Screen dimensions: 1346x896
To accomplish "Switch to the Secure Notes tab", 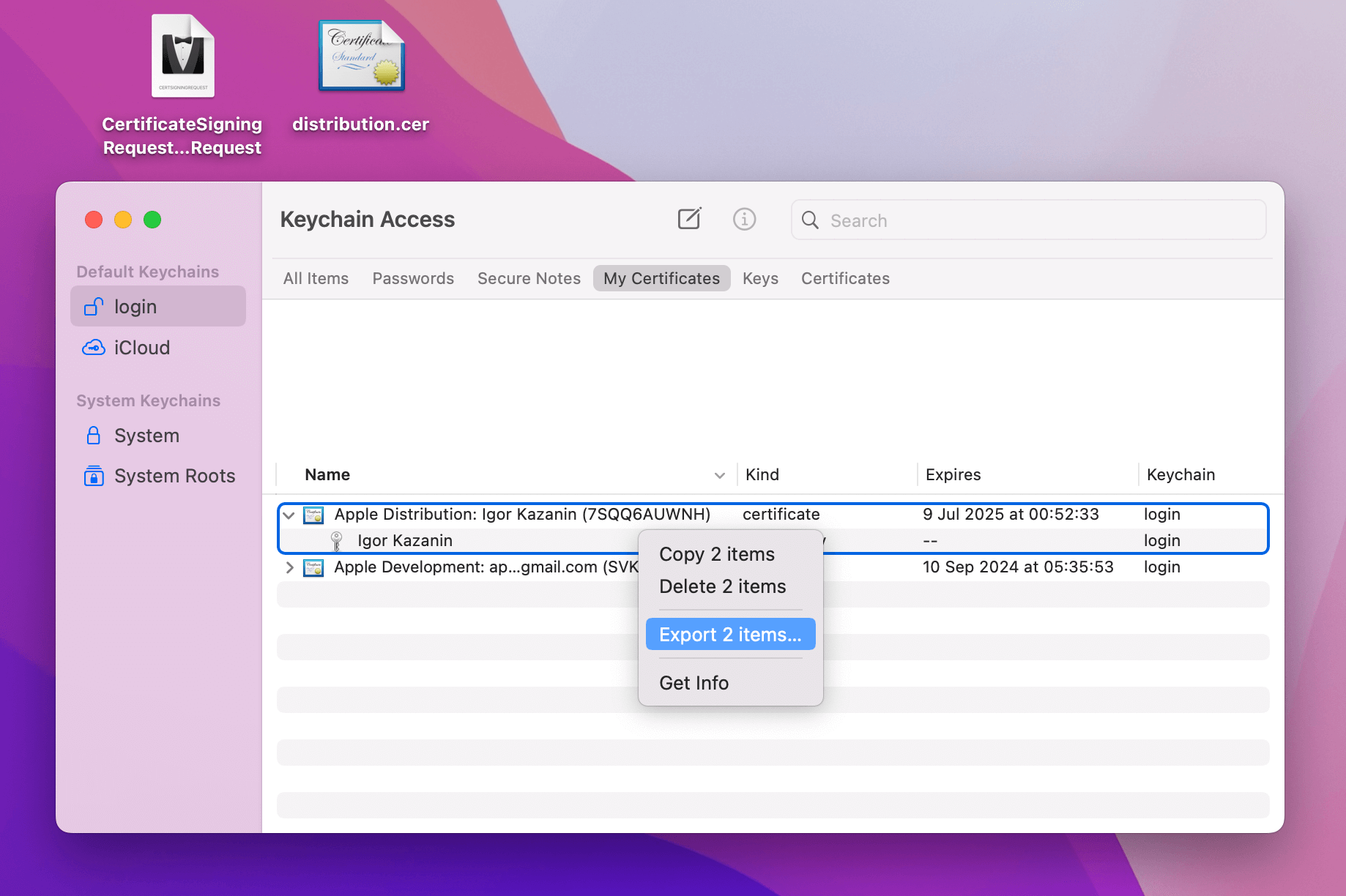I will coord(529,278).
